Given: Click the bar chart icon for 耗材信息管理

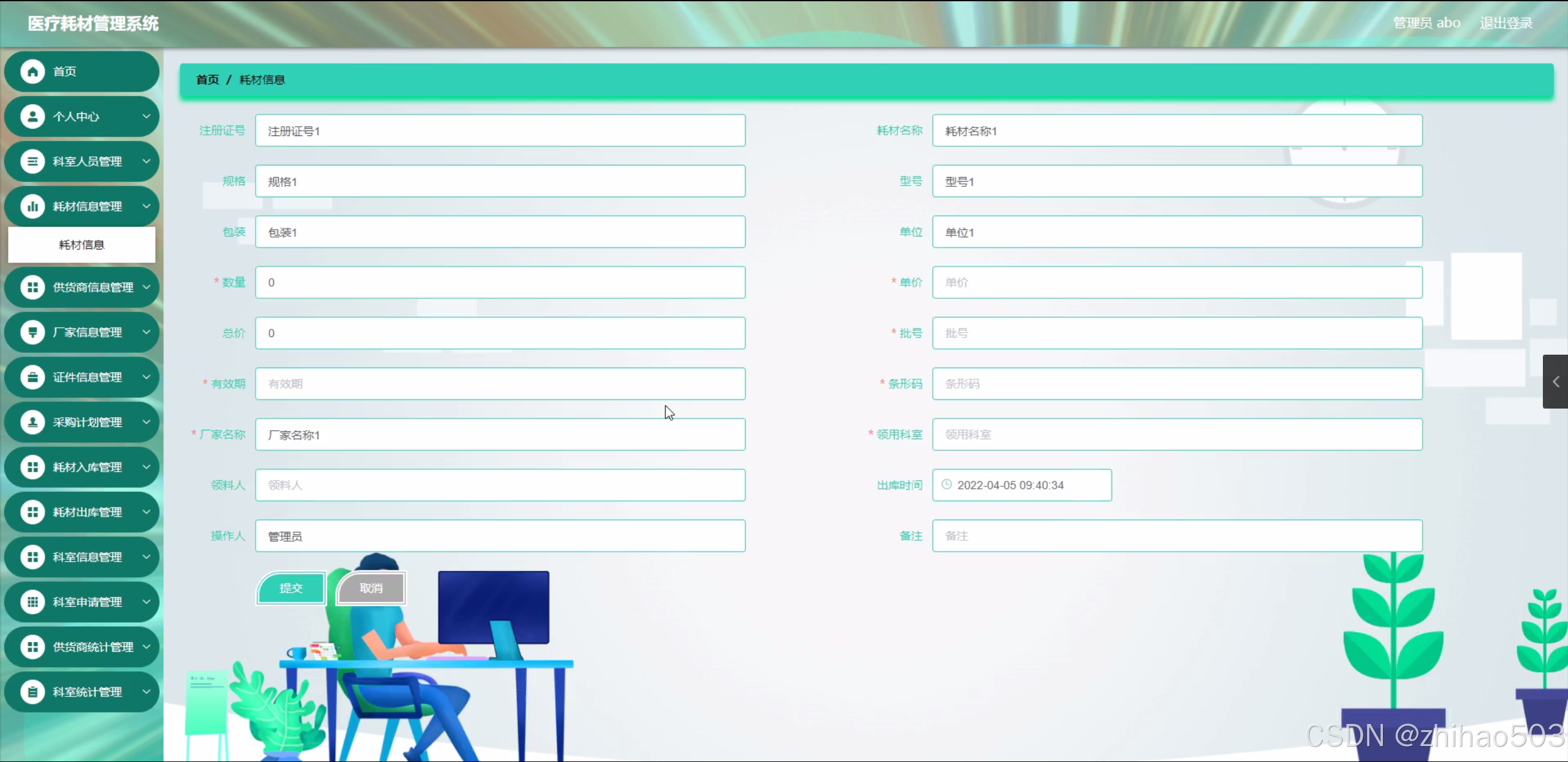Looking at the screenshot, I should click(x=32, y=206).
